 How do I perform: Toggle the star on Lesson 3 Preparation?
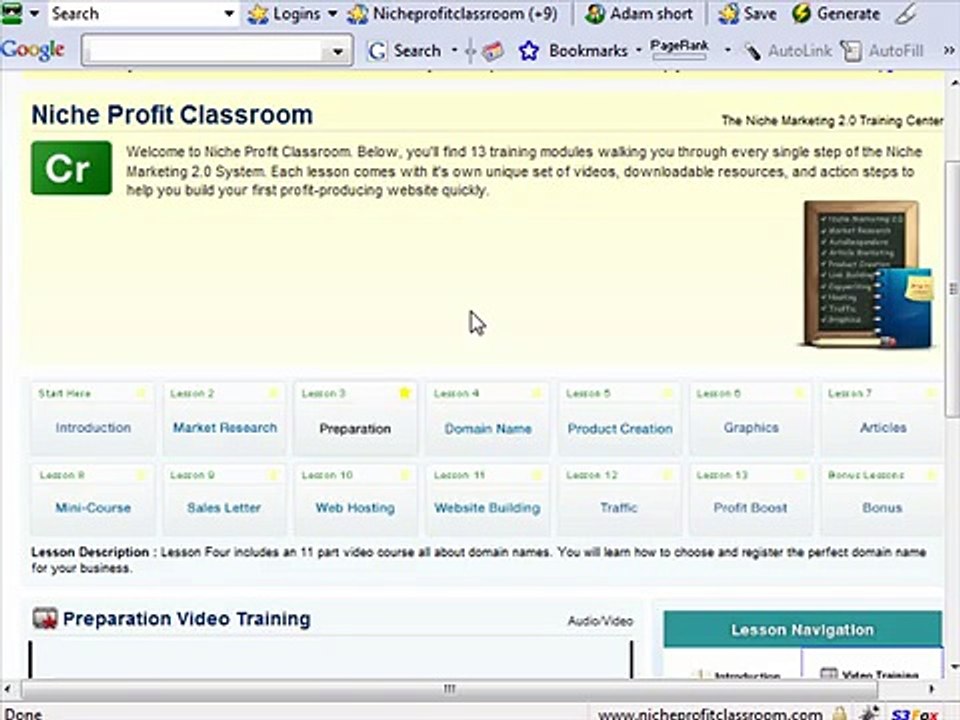[x=405, y=392]
